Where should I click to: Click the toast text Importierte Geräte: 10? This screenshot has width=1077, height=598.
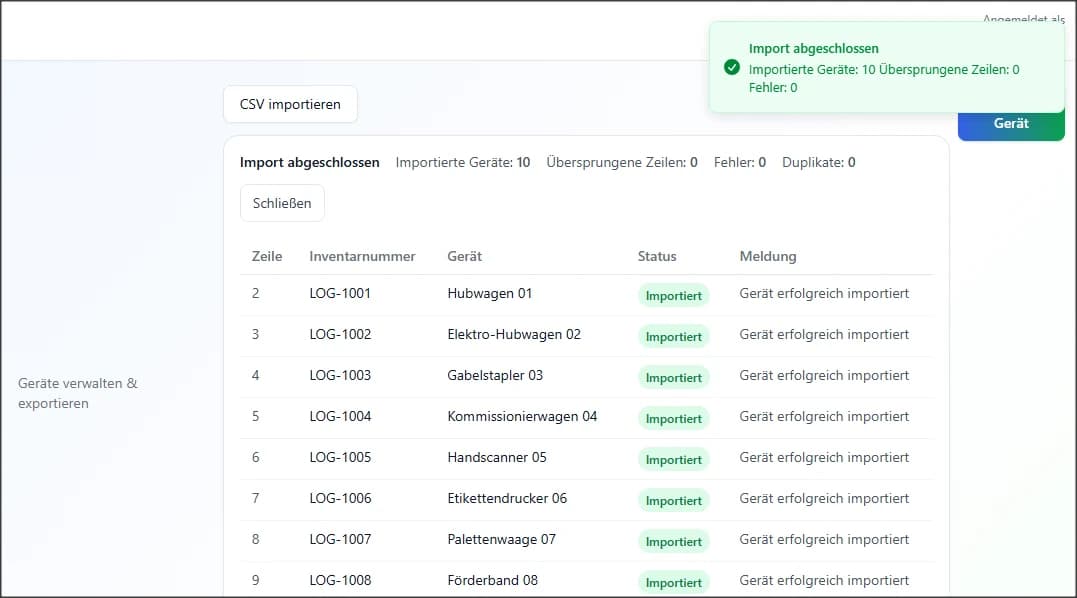coord(812,69)
